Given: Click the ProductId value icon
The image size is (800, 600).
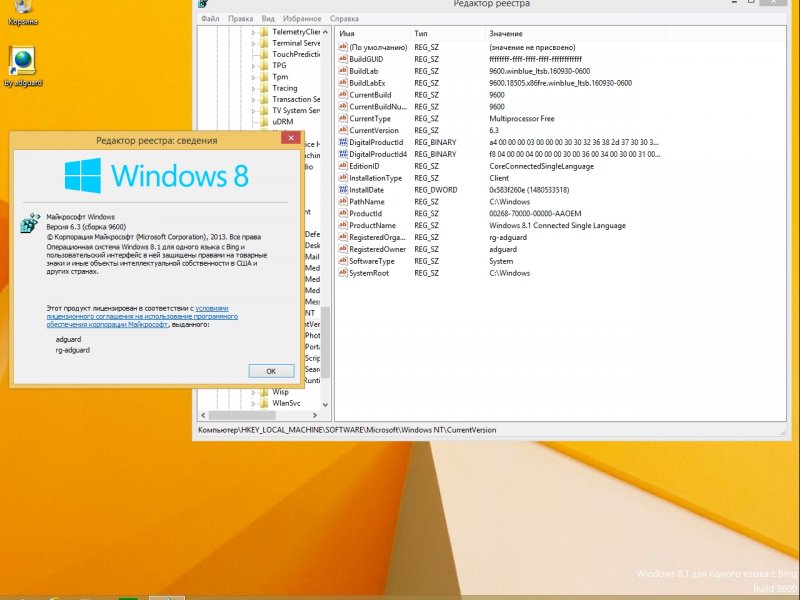Looking at the screenshot, I should (343, 213).
